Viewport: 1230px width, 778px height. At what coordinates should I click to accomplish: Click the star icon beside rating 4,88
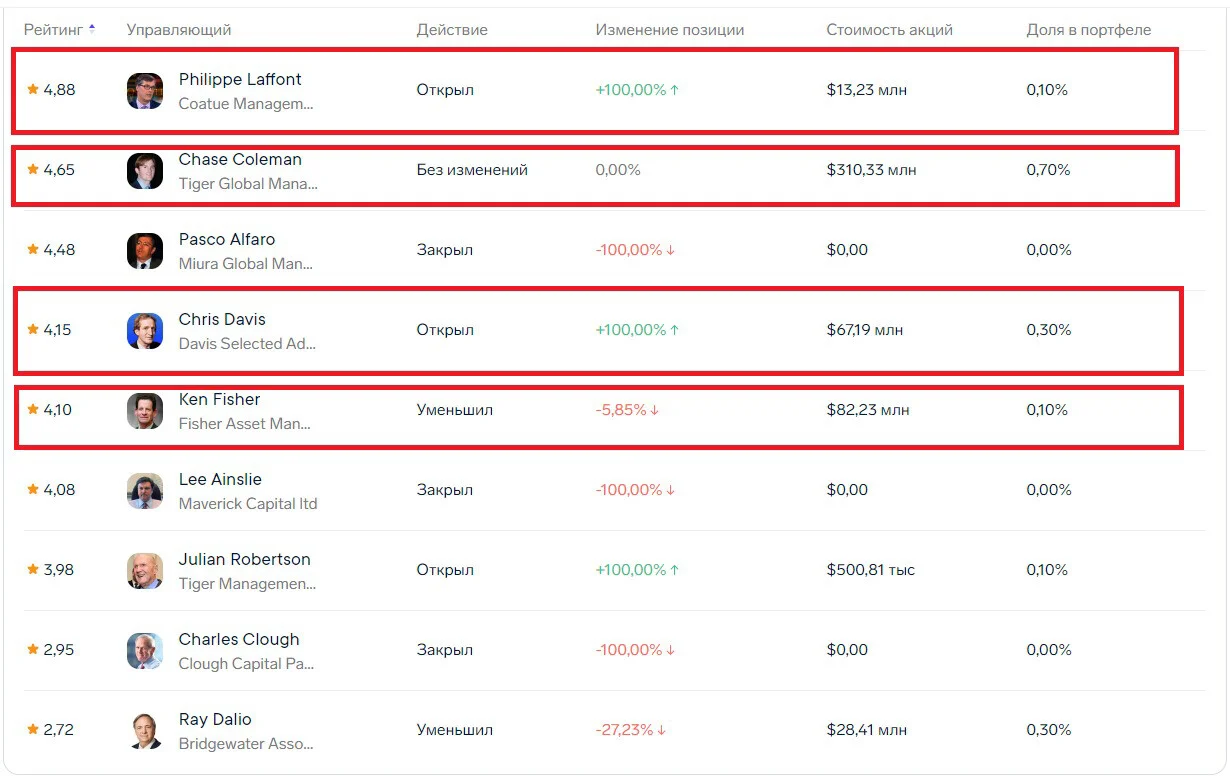pyautogui.click(x=33, y=89)
